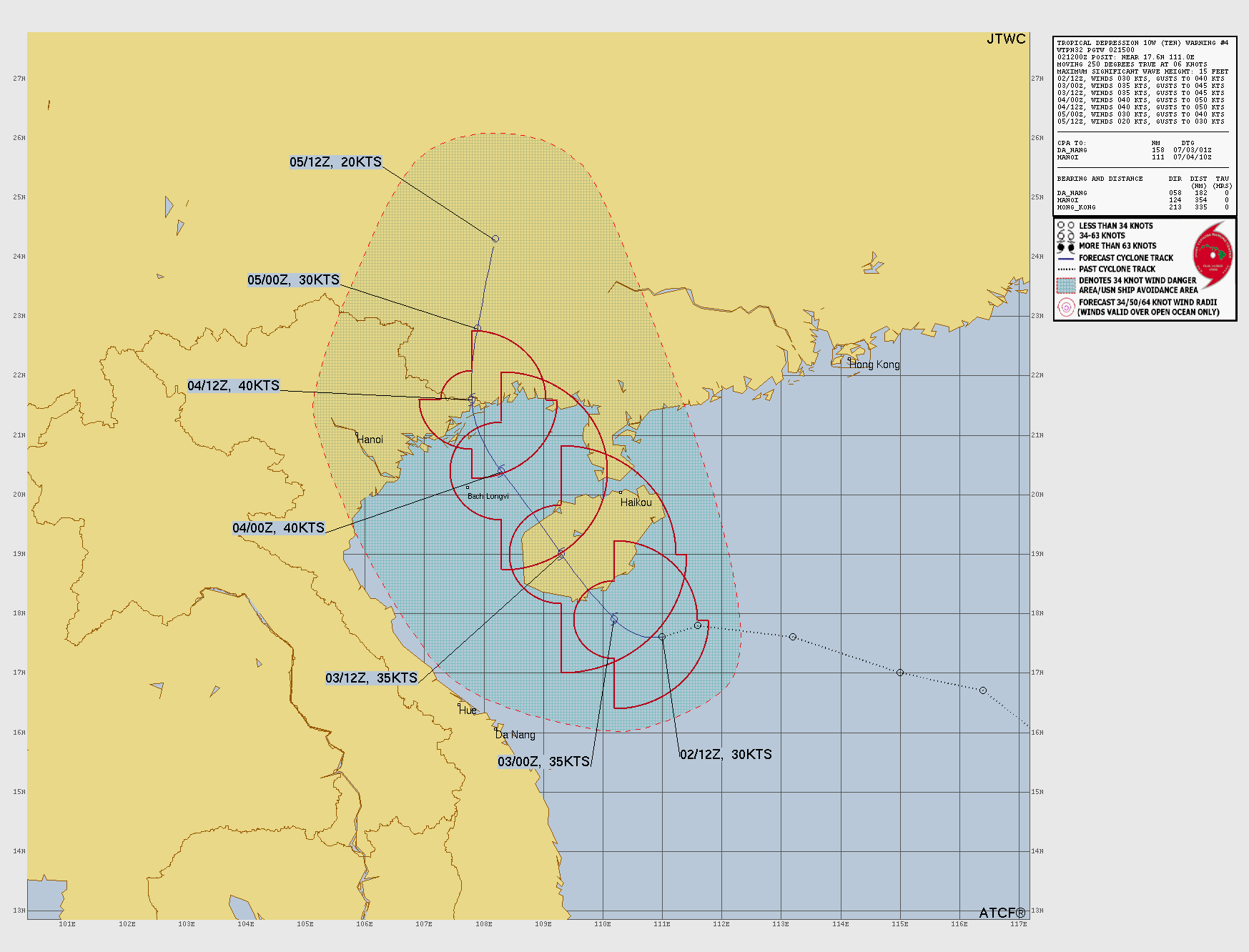1249x952 pixels.
Task: Click the Hanoi city label
Action: [x=370, y=440]
